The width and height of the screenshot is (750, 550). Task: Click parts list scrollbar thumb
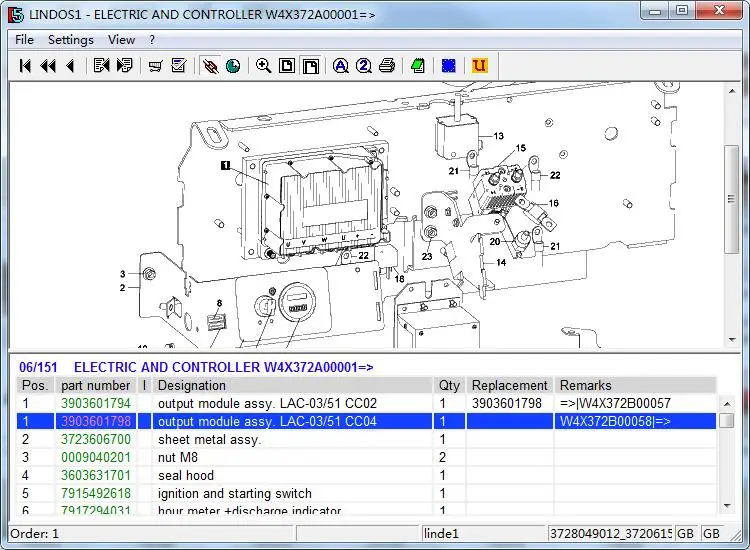click(x=727, y=421)
